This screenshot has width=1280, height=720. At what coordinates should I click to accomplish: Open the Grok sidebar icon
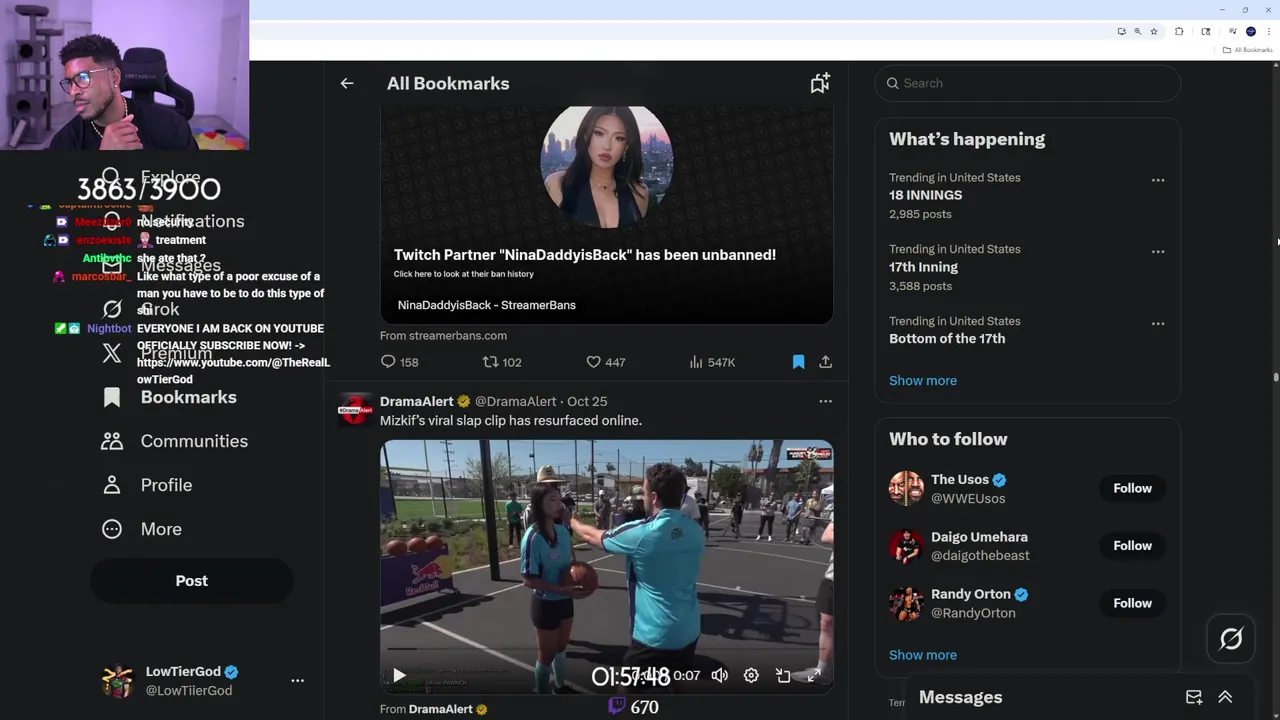point(112,309)
